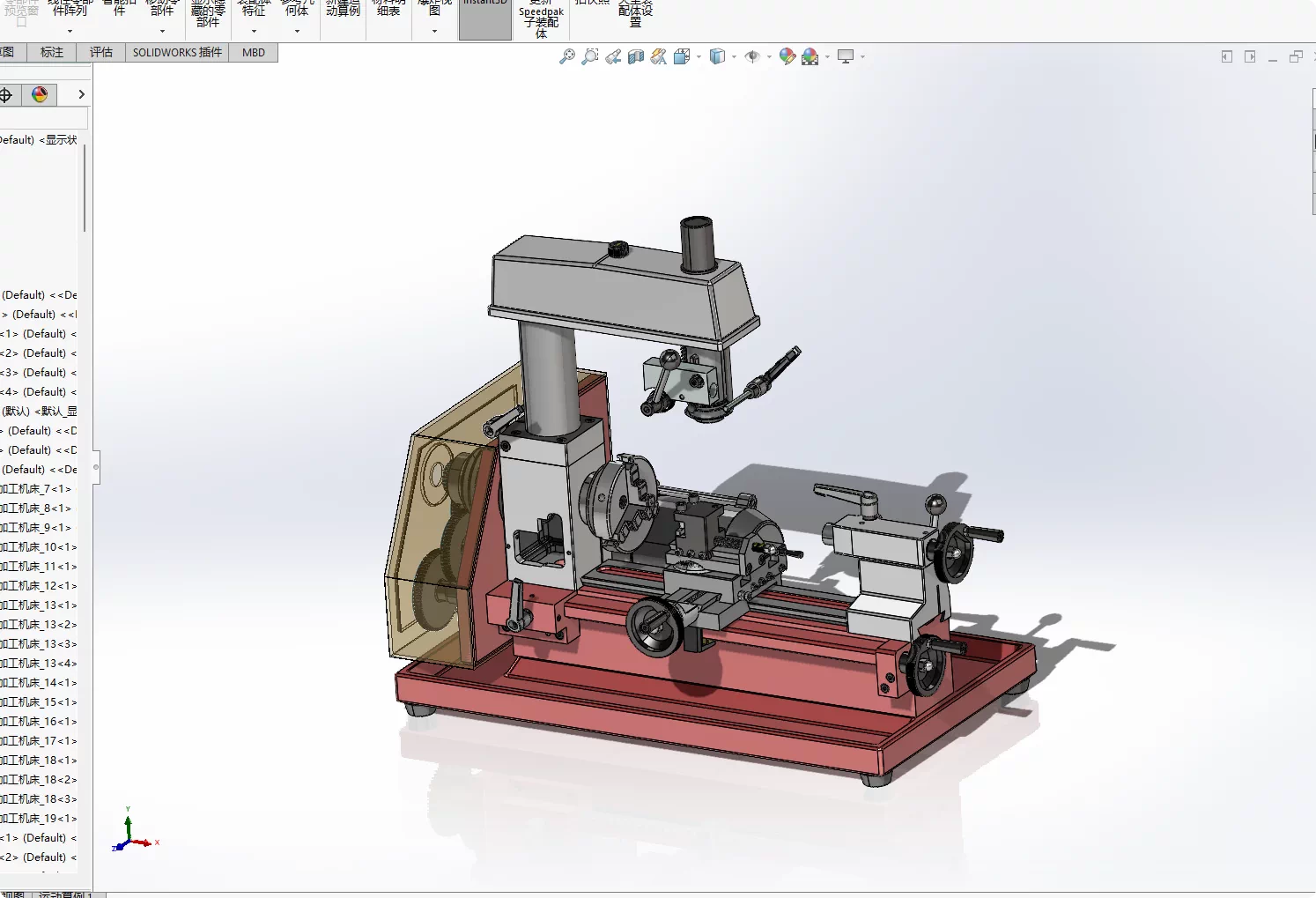Select tree item 加工机床_18<2>
The width and height of the screenshot is (1316, 898).
[38, 780]
